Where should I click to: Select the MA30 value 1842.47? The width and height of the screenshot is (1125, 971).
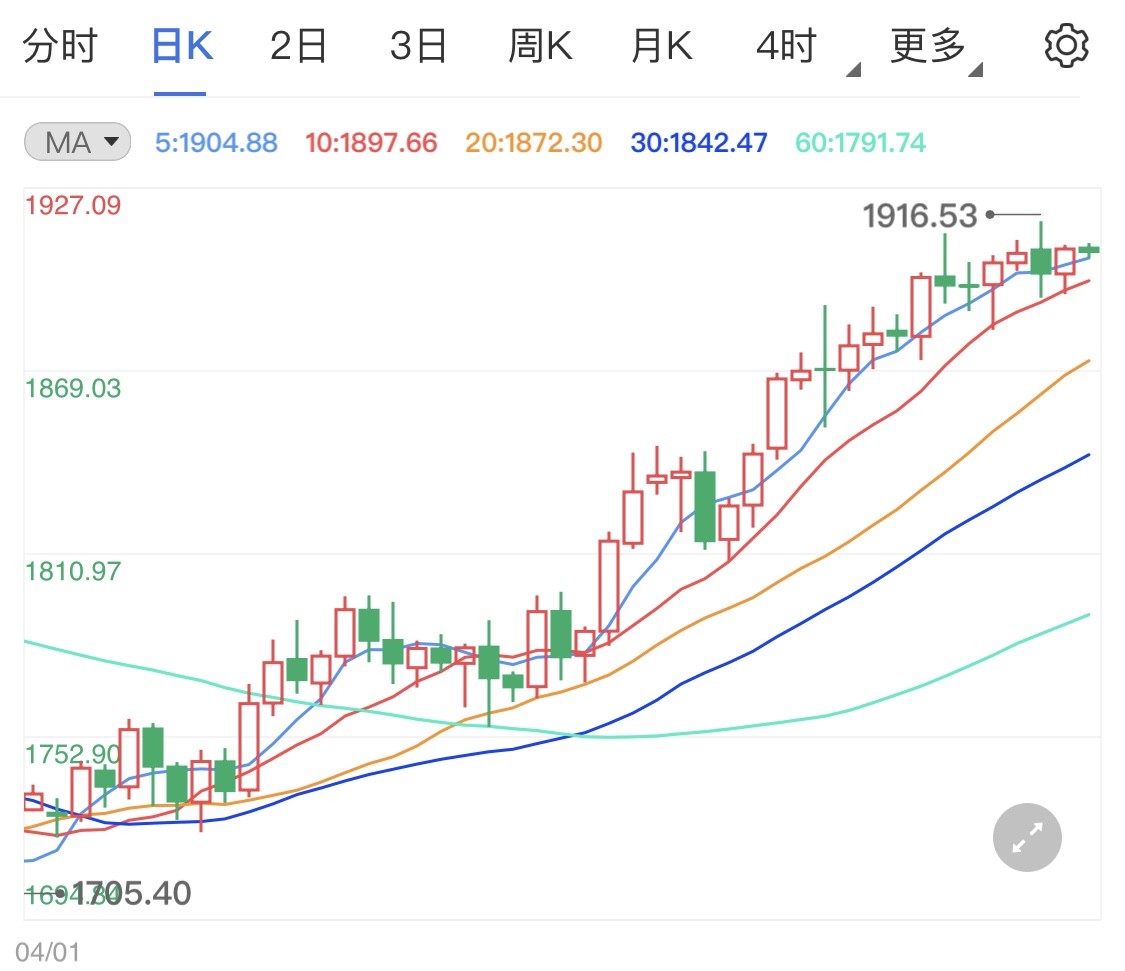click(697, 142)
